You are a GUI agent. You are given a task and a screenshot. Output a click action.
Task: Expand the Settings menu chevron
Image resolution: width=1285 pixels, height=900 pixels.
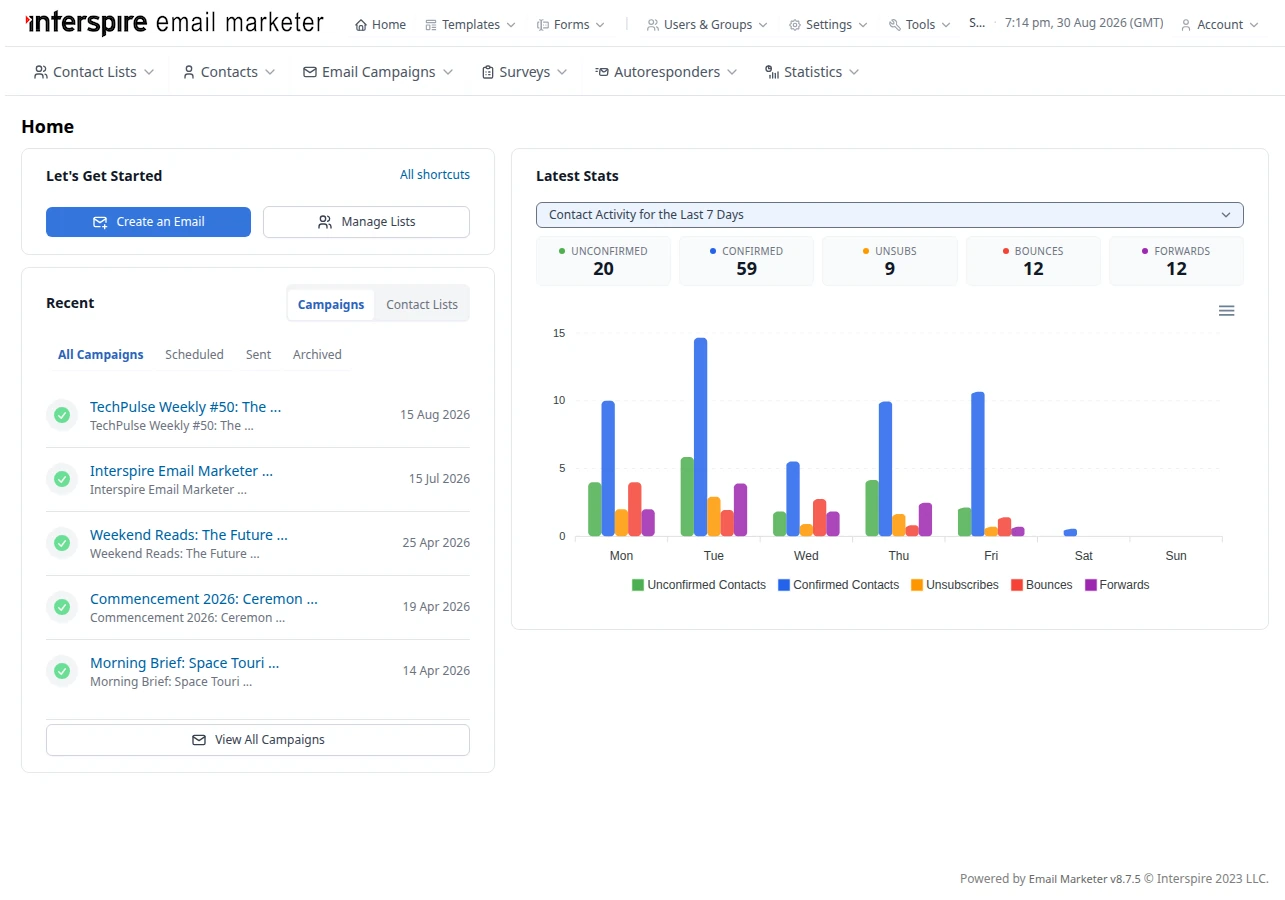863,25
